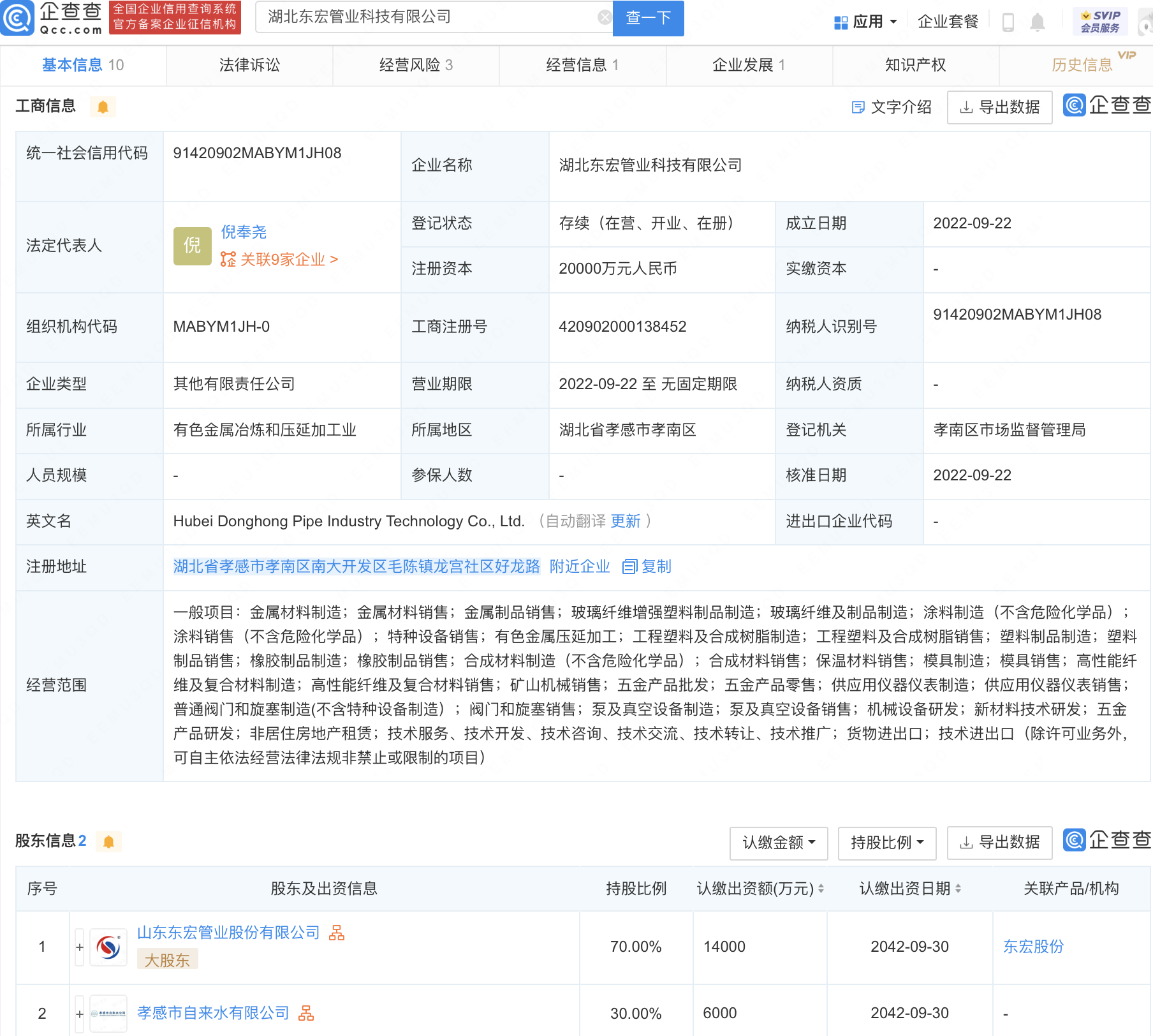Image resolution: width=1153 pixels, height=1036 pixels.
Task: Select organization code MABYM1JH-0
Action: click(221, 327)
